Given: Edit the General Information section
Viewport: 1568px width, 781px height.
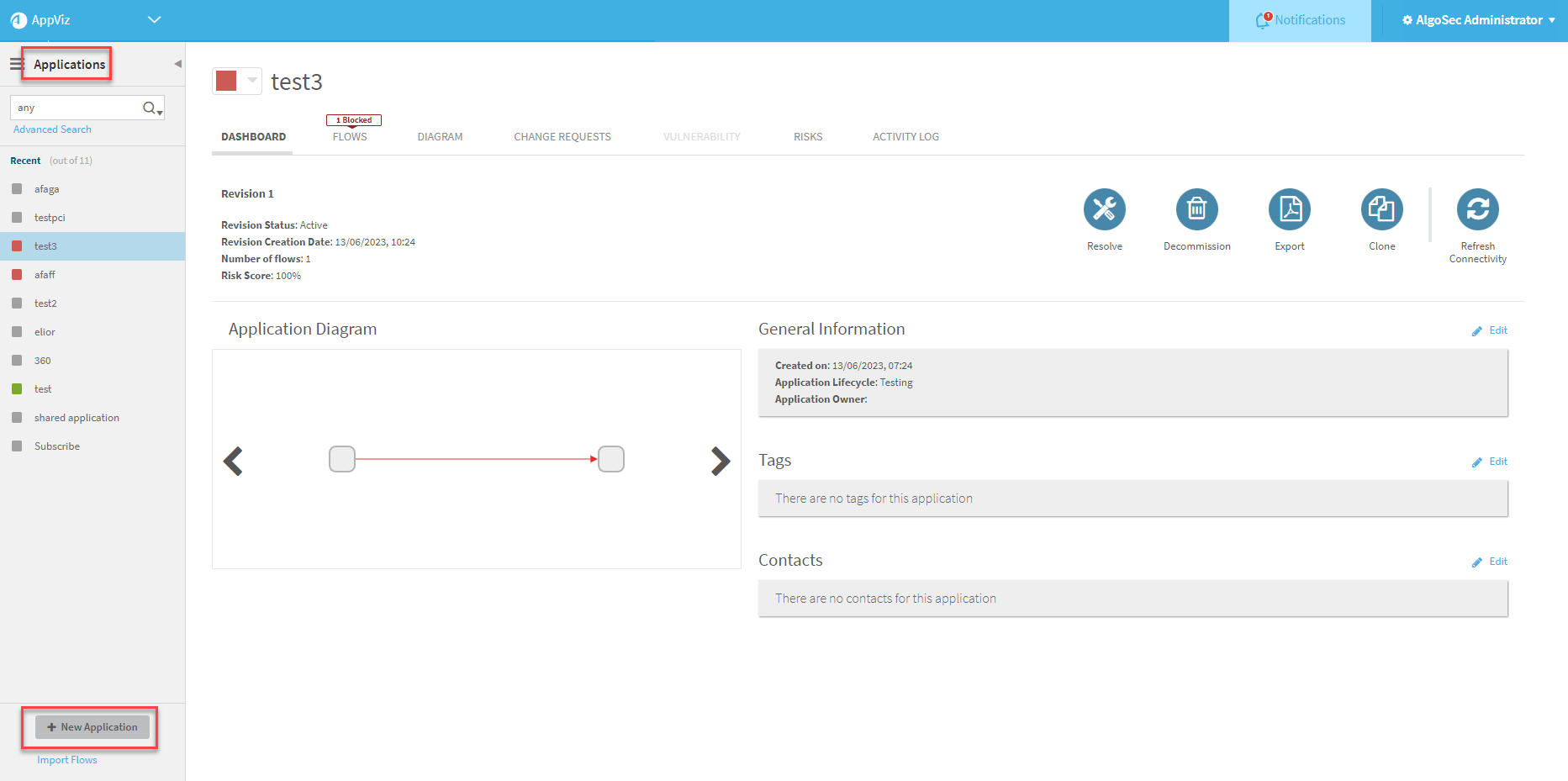Looking at the screenshot, I should (1490, 330).
